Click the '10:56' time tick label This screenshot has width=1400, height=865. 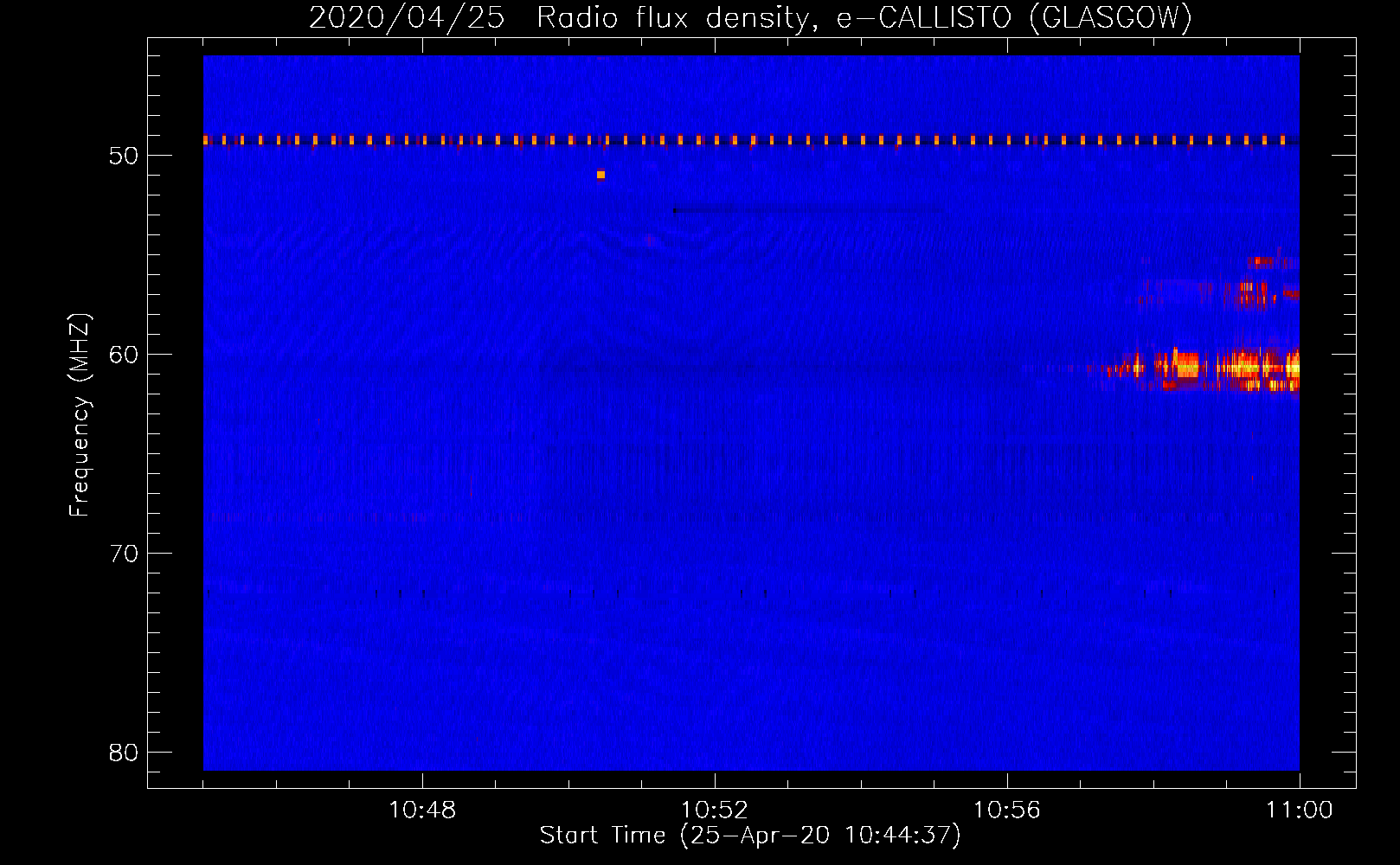coord(1007,811)
